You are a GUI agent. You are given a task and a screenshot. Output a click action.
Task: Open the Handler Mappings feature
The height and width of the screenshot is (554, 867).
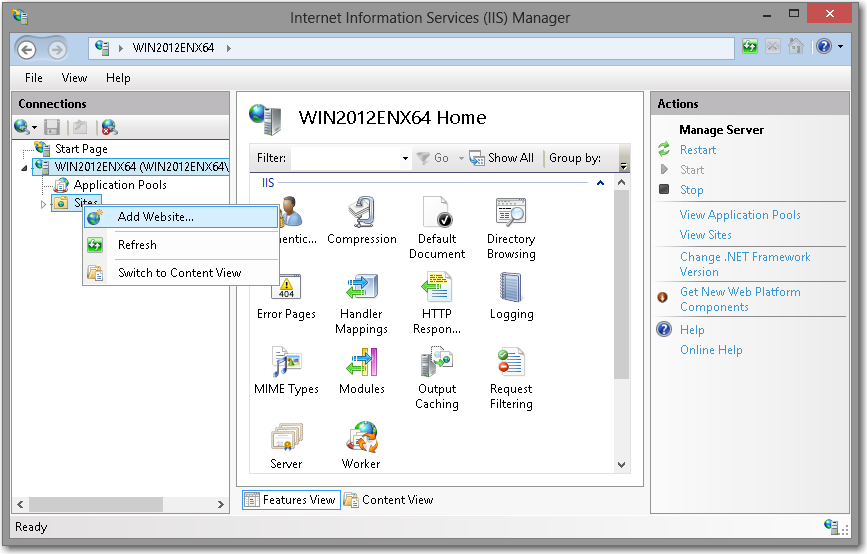361,304
